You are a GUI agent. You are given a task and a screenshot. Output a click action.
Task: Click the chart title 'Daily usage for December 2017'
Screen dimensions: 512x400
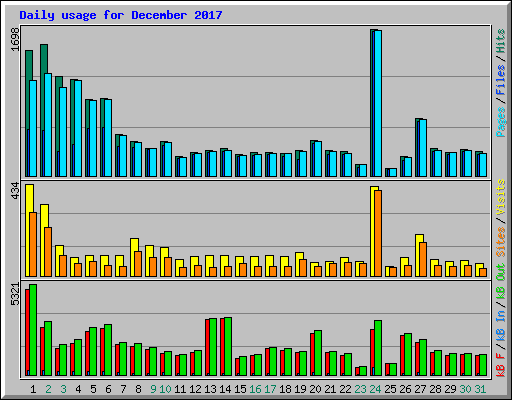click(121, 15)
